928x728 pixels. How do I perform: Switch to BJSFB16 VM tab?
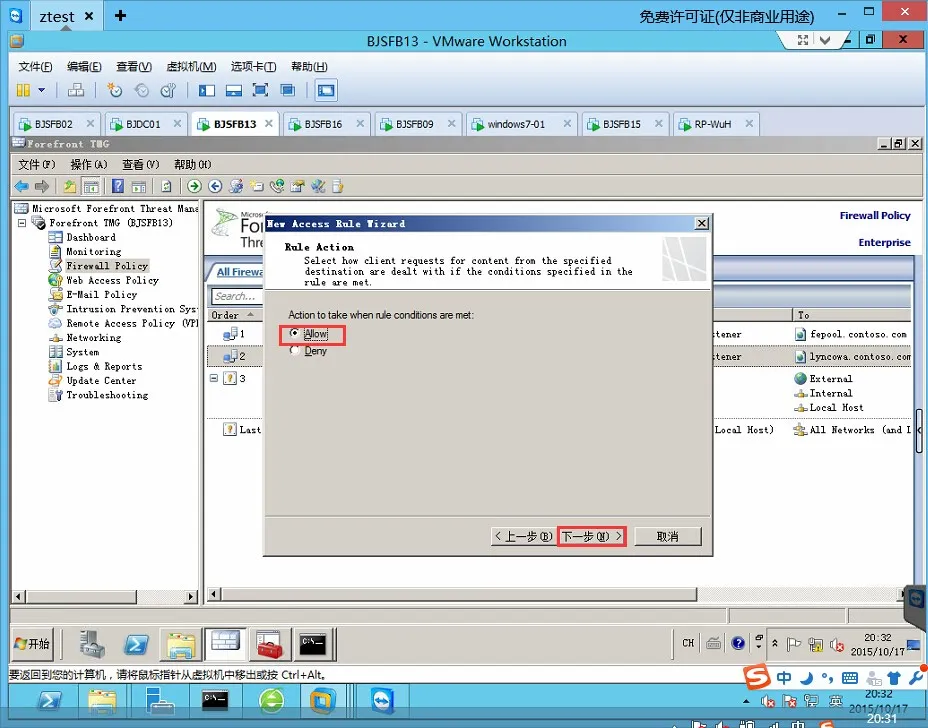tap(323, 124)
